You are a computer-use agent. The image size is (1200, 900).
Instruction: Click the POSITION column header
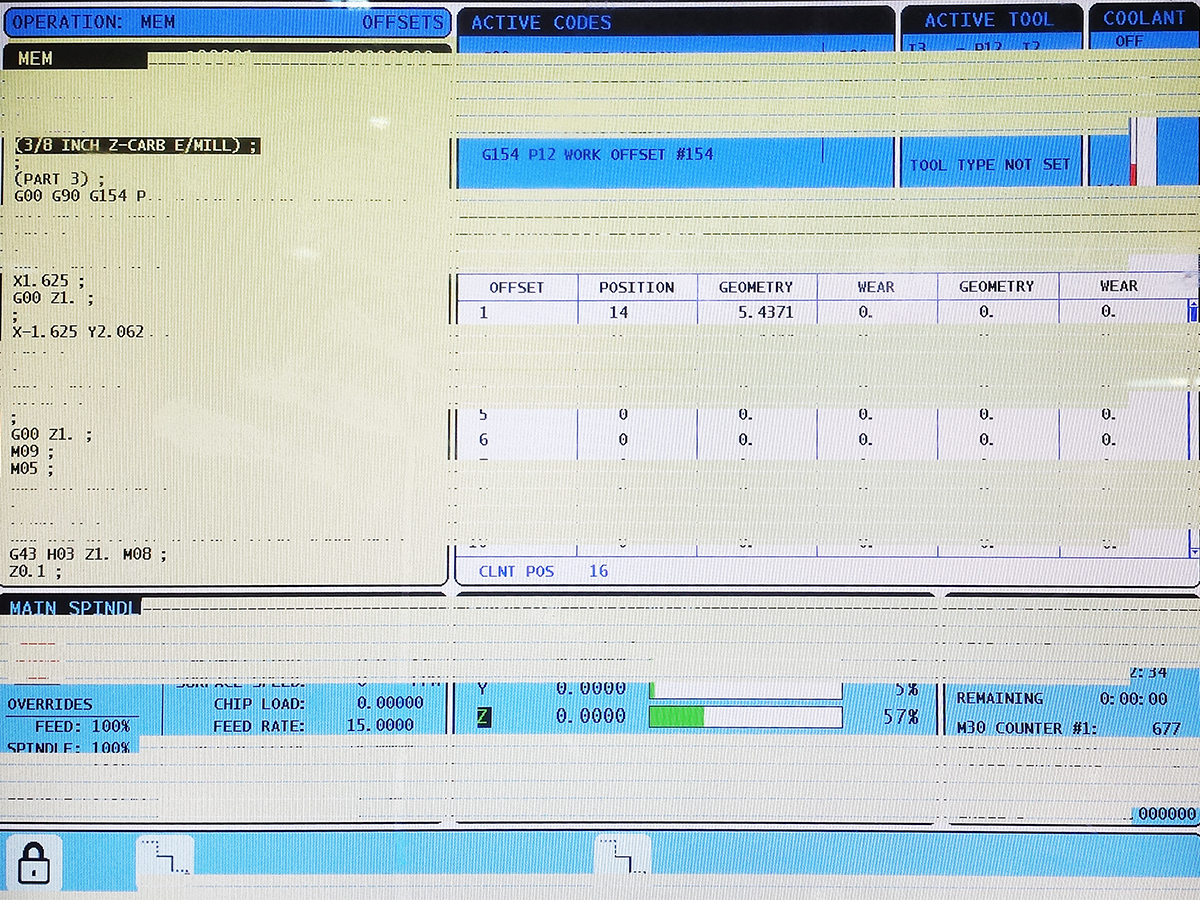pyautogui.click(x=637, y=287)
